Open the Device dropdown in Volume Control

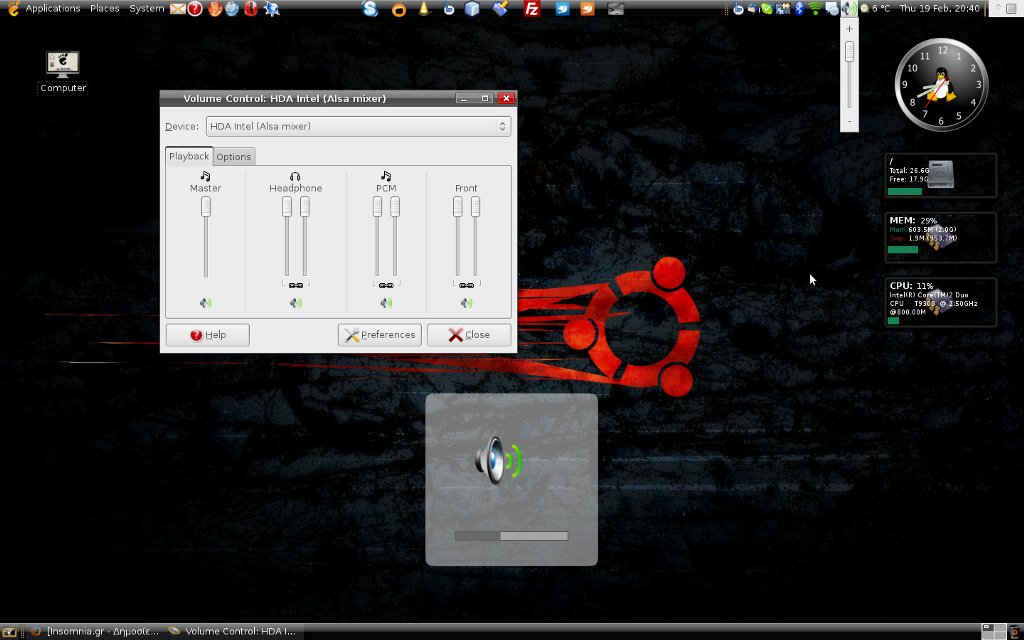tap(358, 126)
